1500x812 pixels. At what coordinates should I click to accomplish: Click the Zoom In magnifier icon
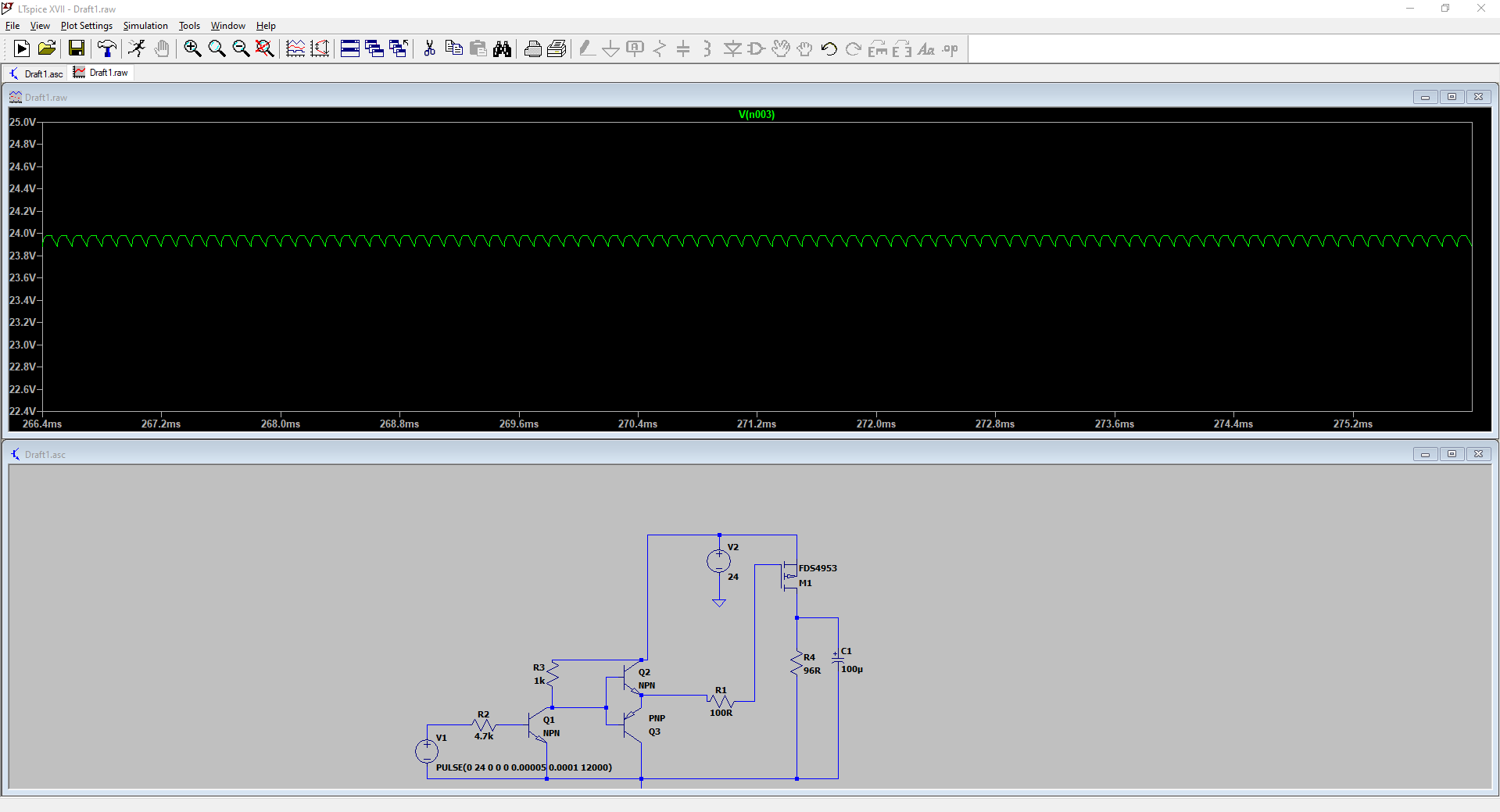tap(192, 49)
